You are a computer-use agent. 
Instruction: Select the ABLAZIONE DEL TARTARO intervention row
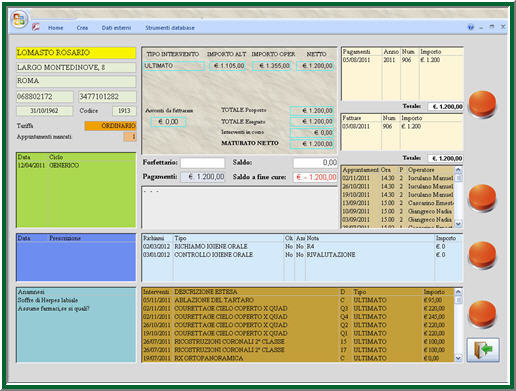[x=298, y=300]
